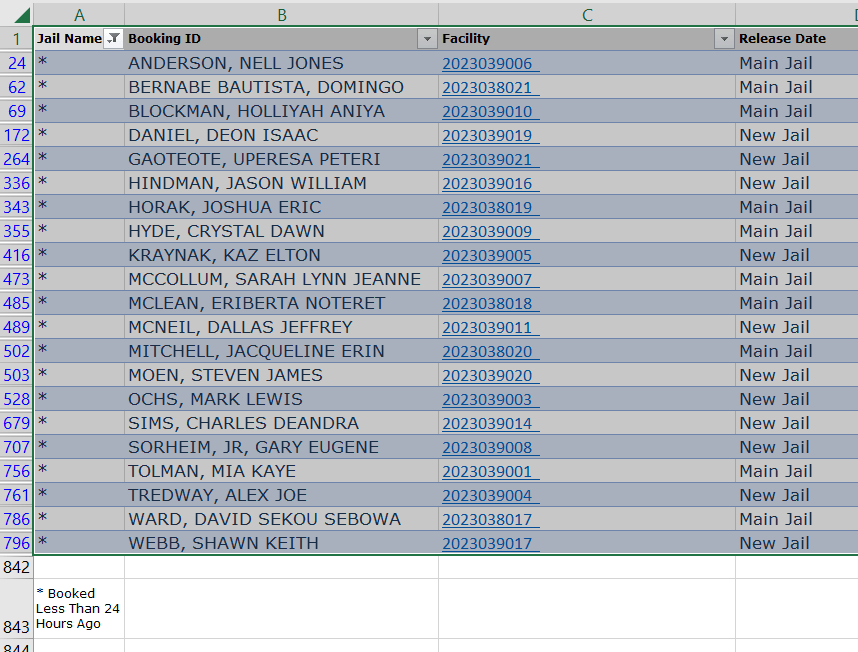Viewport: 858px width, 652px height.
Task: Select column B header
Action: 281,14
